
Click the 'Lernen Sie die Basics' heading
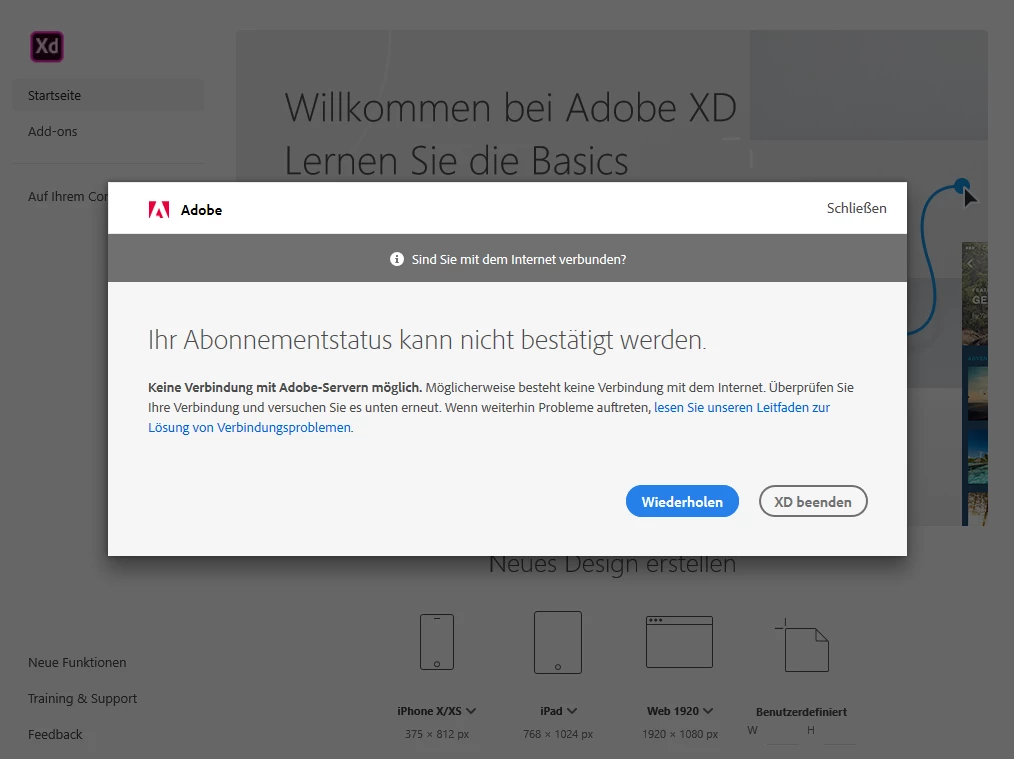[x=457, y=160]
